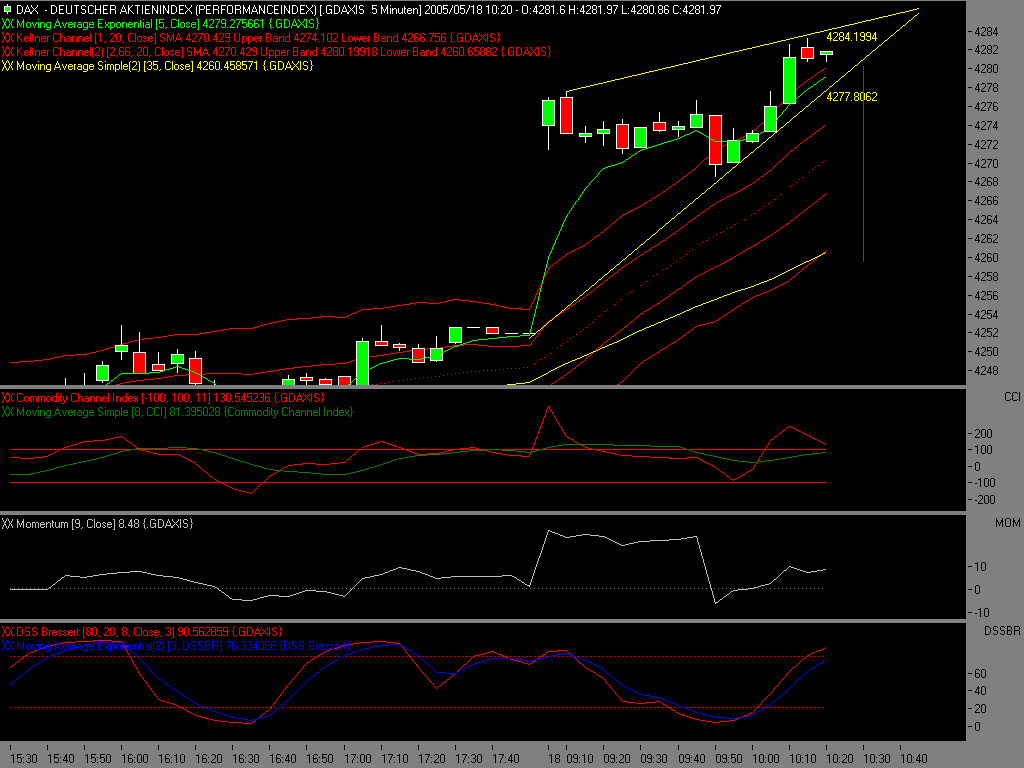
Task: Click the 10:00 time axis label
Action: pyautogui.click(x=765, y=758)
